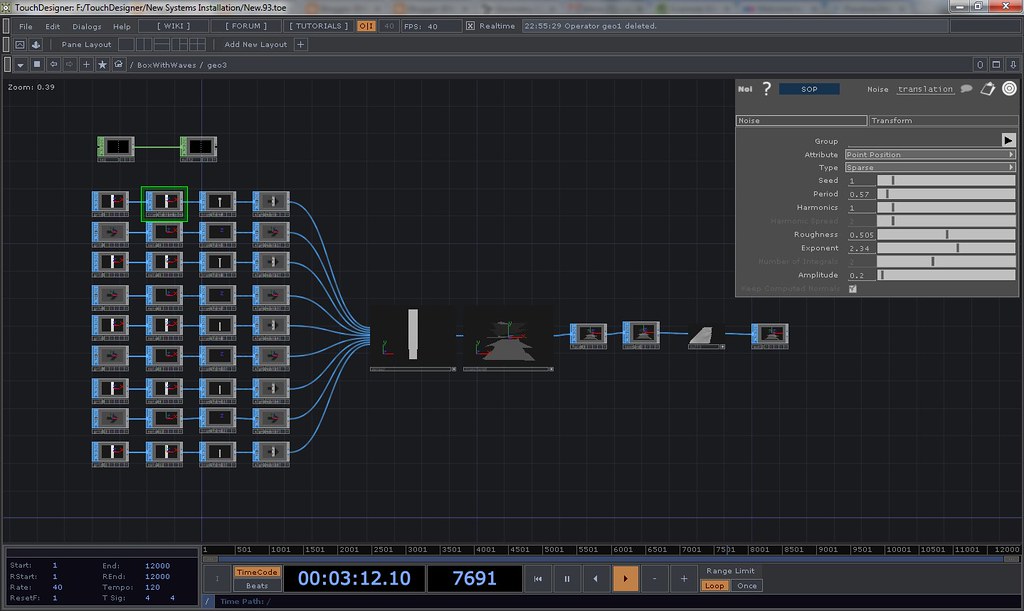Click the target viewer icon in parameter panel
Screen dimensions: 1024x611
(x=1009, y=89)
